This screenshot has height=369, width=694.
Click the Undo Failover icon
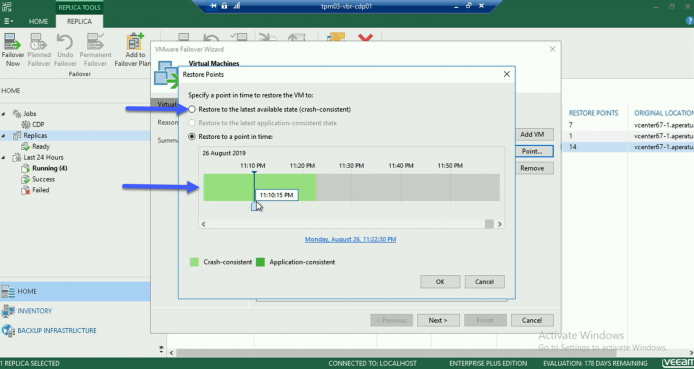tap(65, 42)
